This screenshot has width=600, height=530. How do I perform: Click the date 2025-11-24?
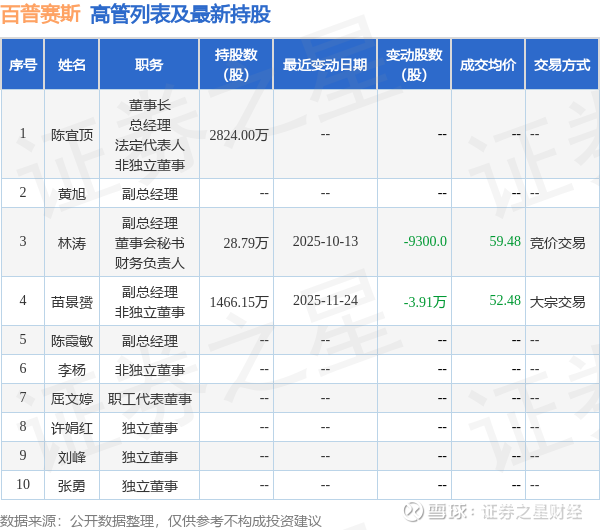click(325, 300)
